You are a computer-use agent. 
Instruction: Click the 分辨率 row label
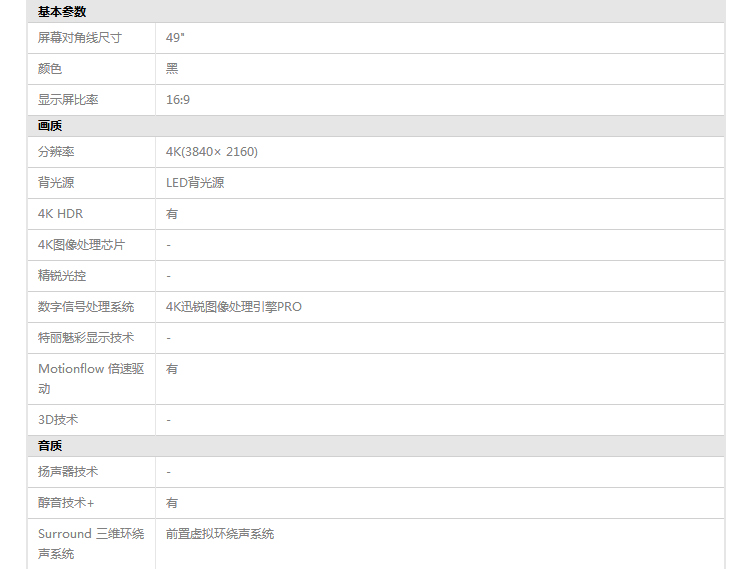coord(56,152)
